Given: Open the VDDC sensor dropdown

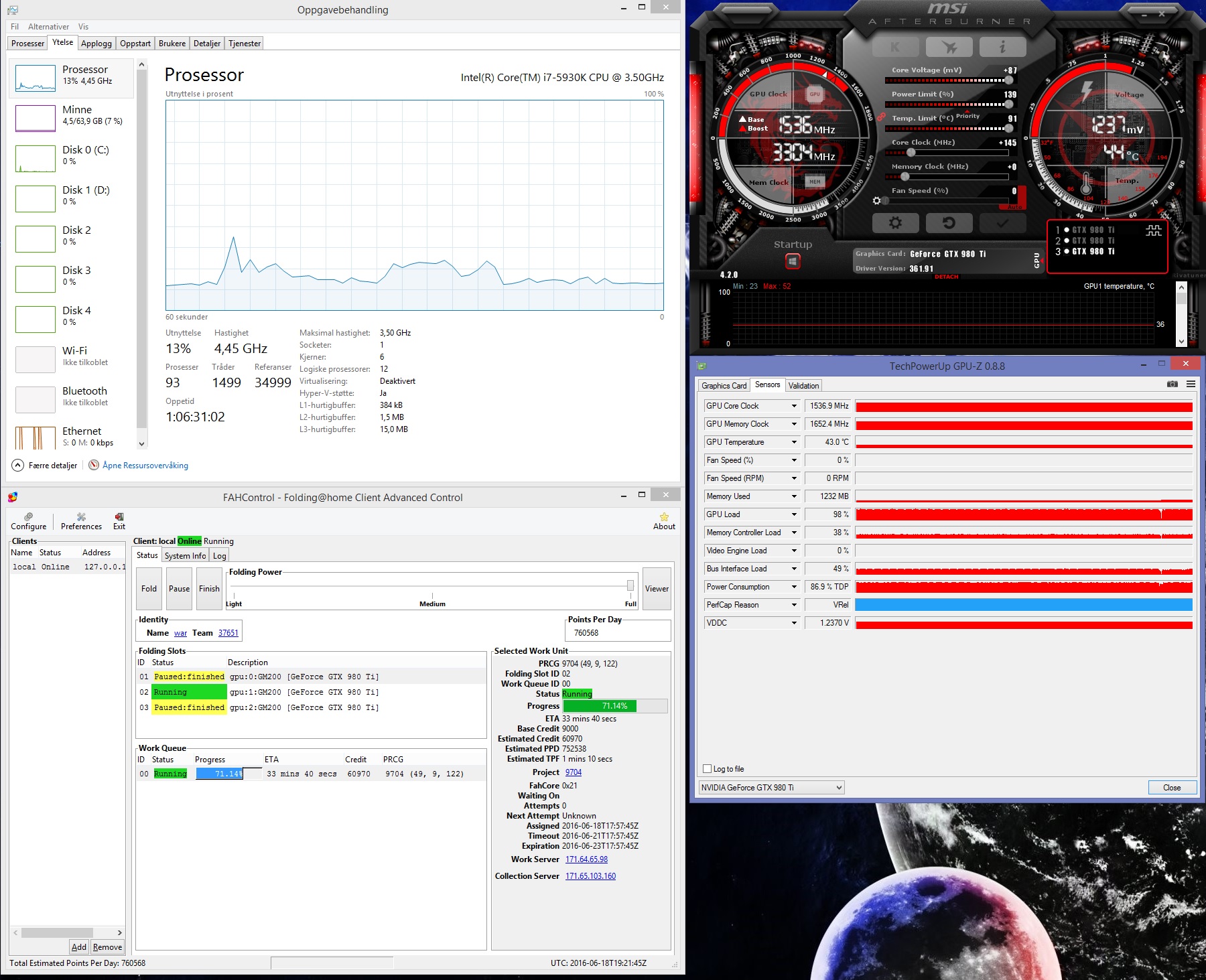Looking at the screenshot, I should click(x=794, y=623).
